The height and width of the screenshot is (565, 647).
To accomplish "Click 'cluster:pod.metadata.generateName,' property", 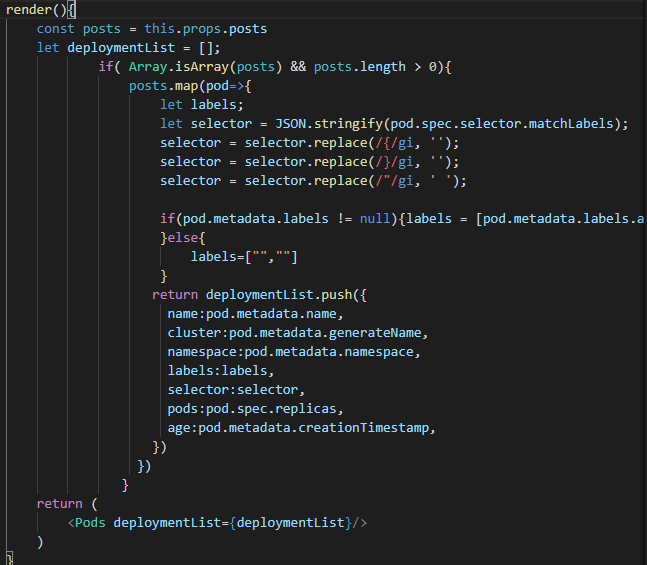I will pos(298,333).
